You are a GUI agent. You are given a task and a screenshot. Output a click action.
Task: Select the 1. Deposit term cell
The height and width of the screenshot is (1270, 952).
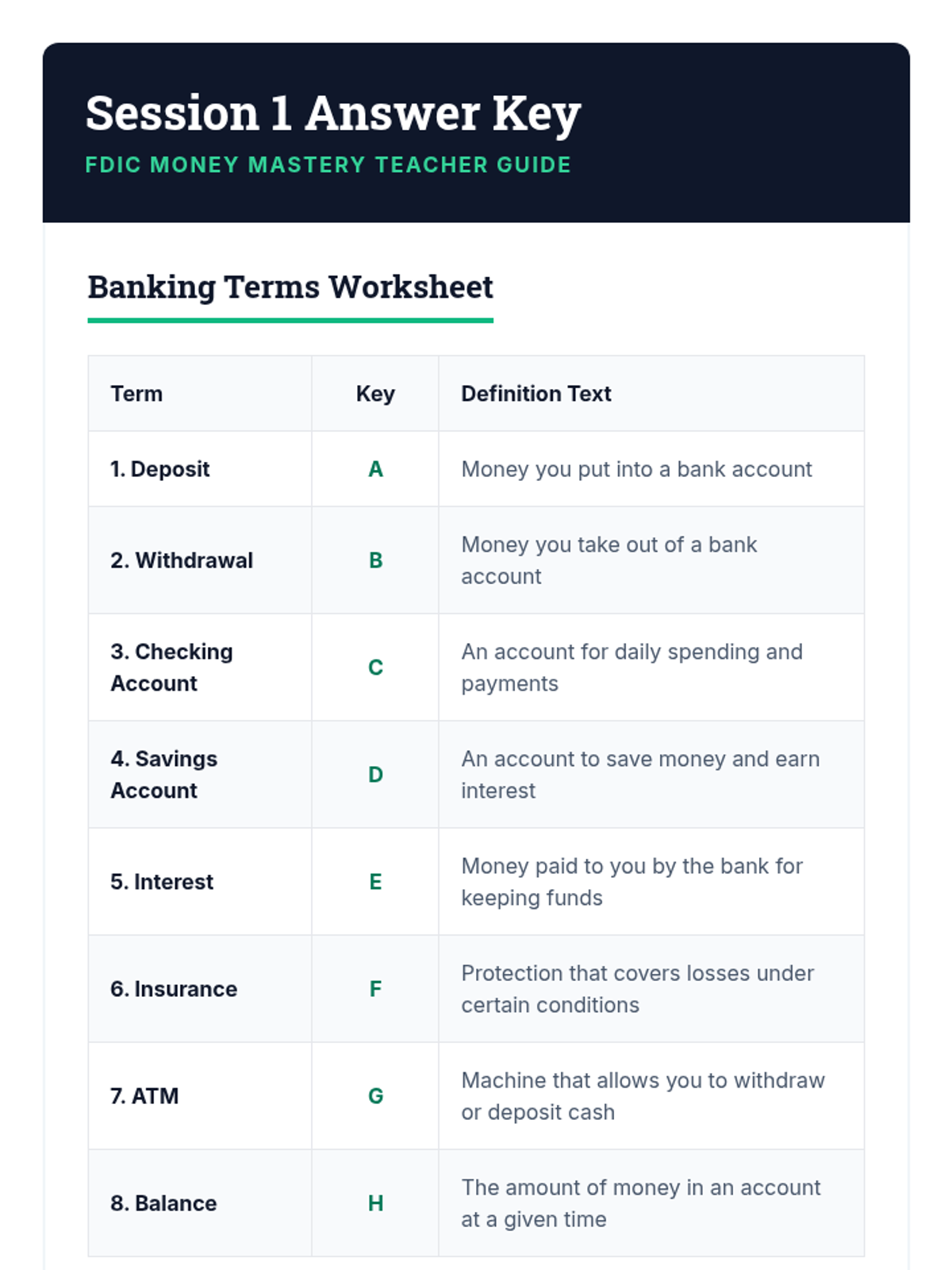coord(160,469)
